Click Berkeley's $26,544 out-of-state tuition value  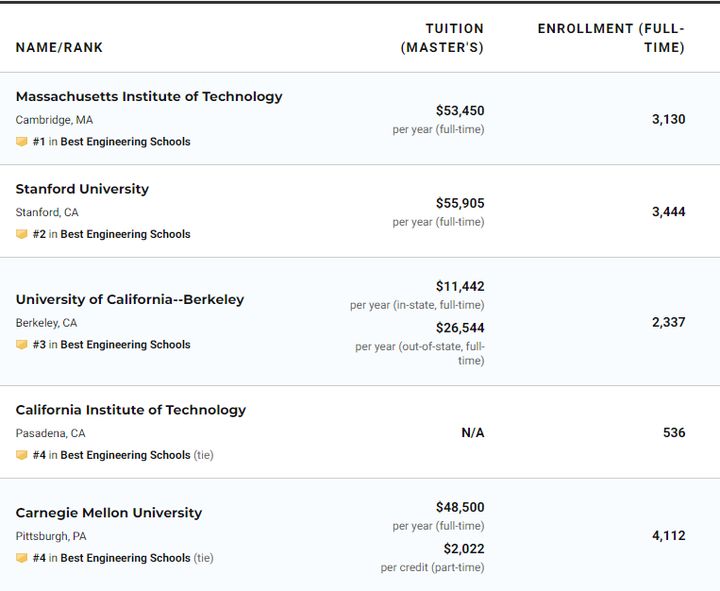(460, 328)
